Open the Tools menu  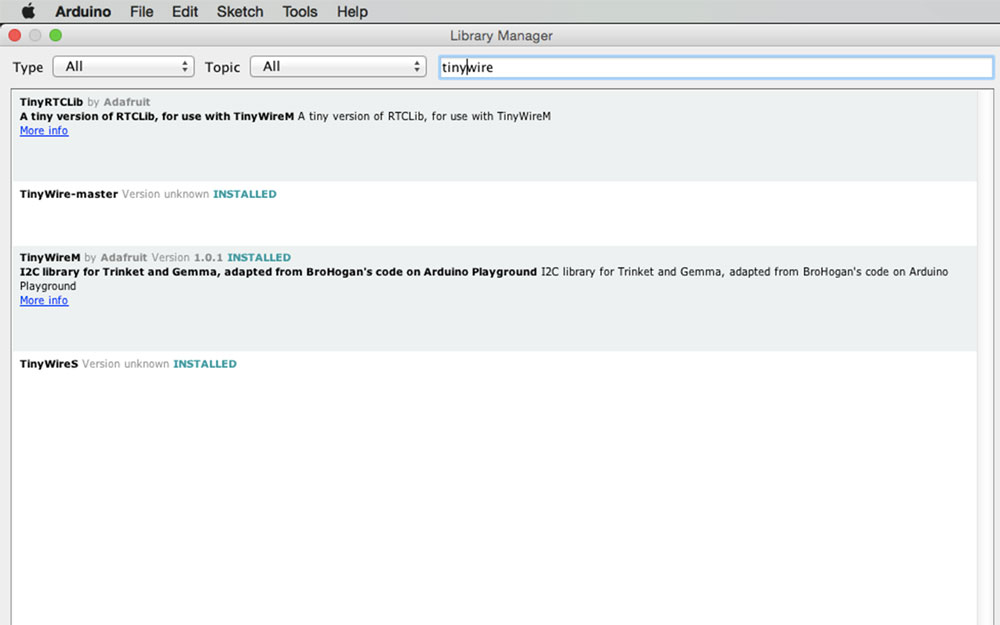point(300,11)
